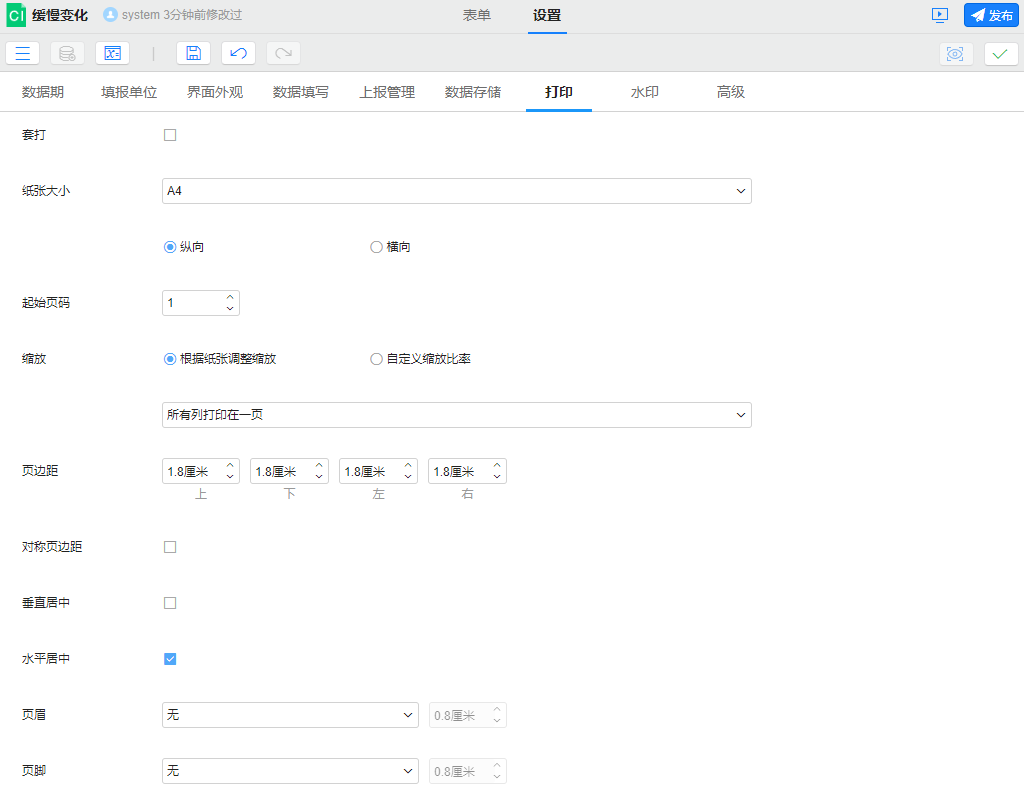The width and height of the screenshot is (1024, 795).
Task: Decrease the right margin 右 value
Action: pos(497,477)
